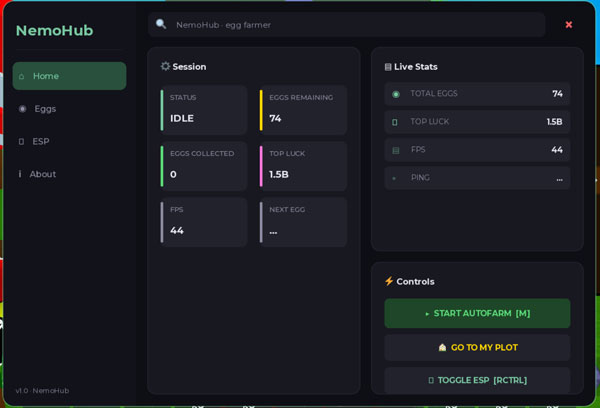Click the Eggs circle icon in sidebar
The image size is (600, 408).
point(23,109)
